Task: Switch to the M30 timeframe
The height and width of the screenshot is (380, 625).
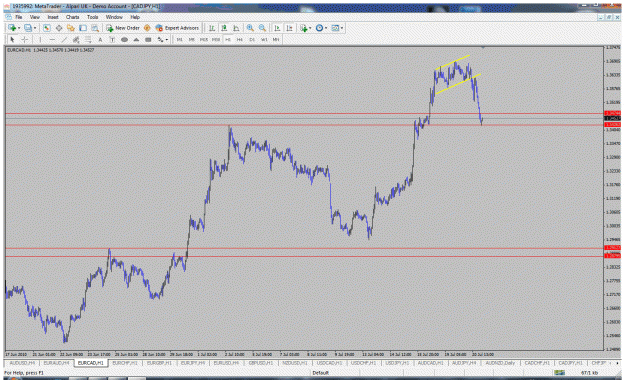Action: click(x=216, y=39)
